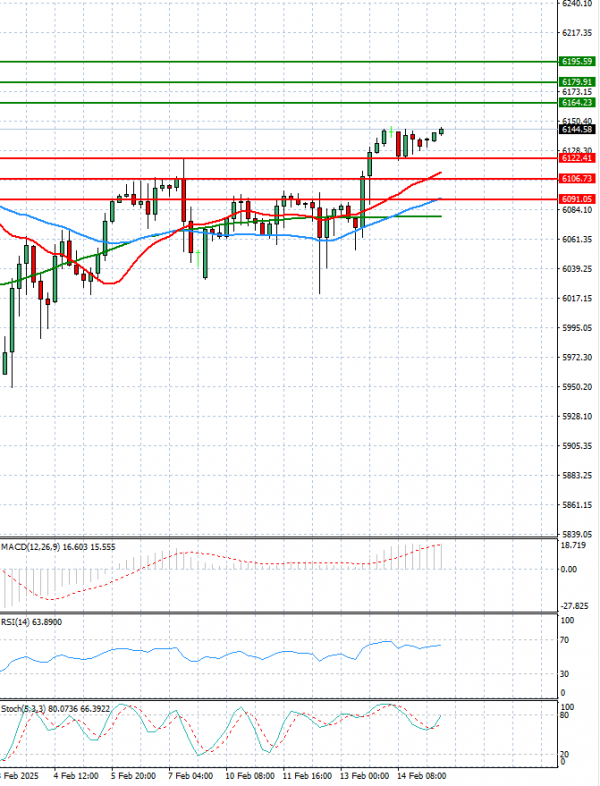Click the Stochastic scale value 20
The width and height of the screenshot is (600, 786).
pos(564,754)
